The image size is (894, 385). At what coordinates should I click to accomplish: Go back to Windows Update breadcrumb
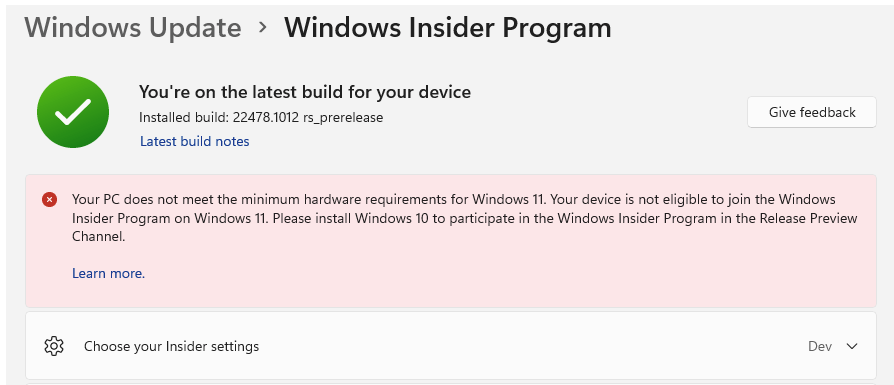(133, 27)
